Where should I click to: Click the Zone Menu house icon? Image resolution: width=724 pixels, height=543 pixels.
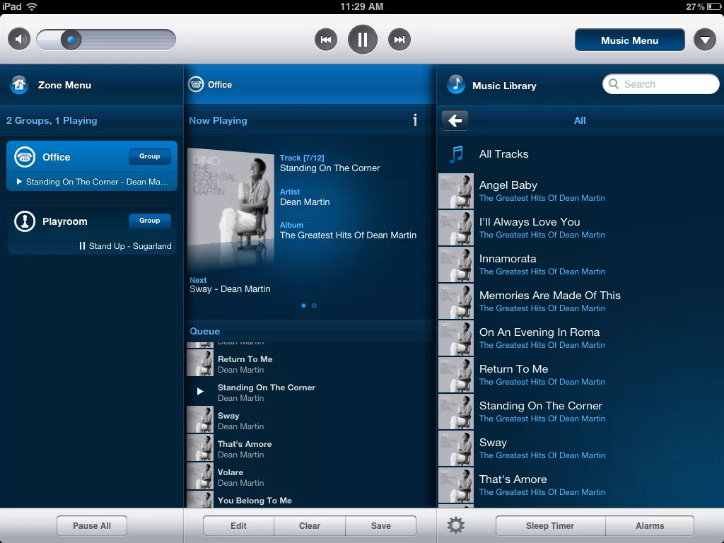19,84
